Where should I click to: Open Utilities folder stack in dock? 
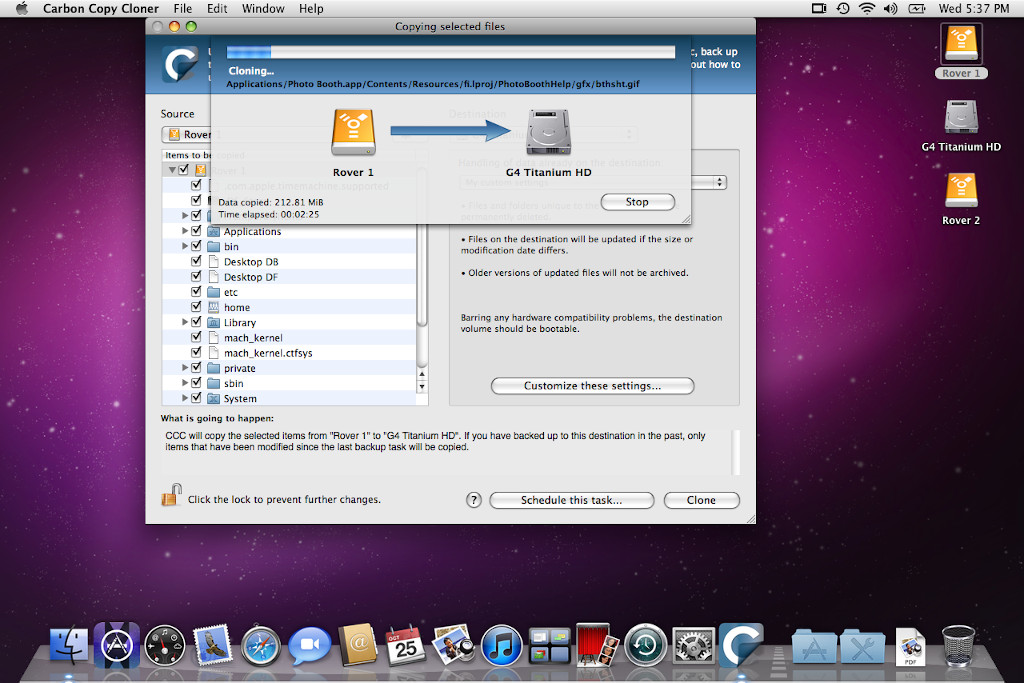click(x=862, y=646)
